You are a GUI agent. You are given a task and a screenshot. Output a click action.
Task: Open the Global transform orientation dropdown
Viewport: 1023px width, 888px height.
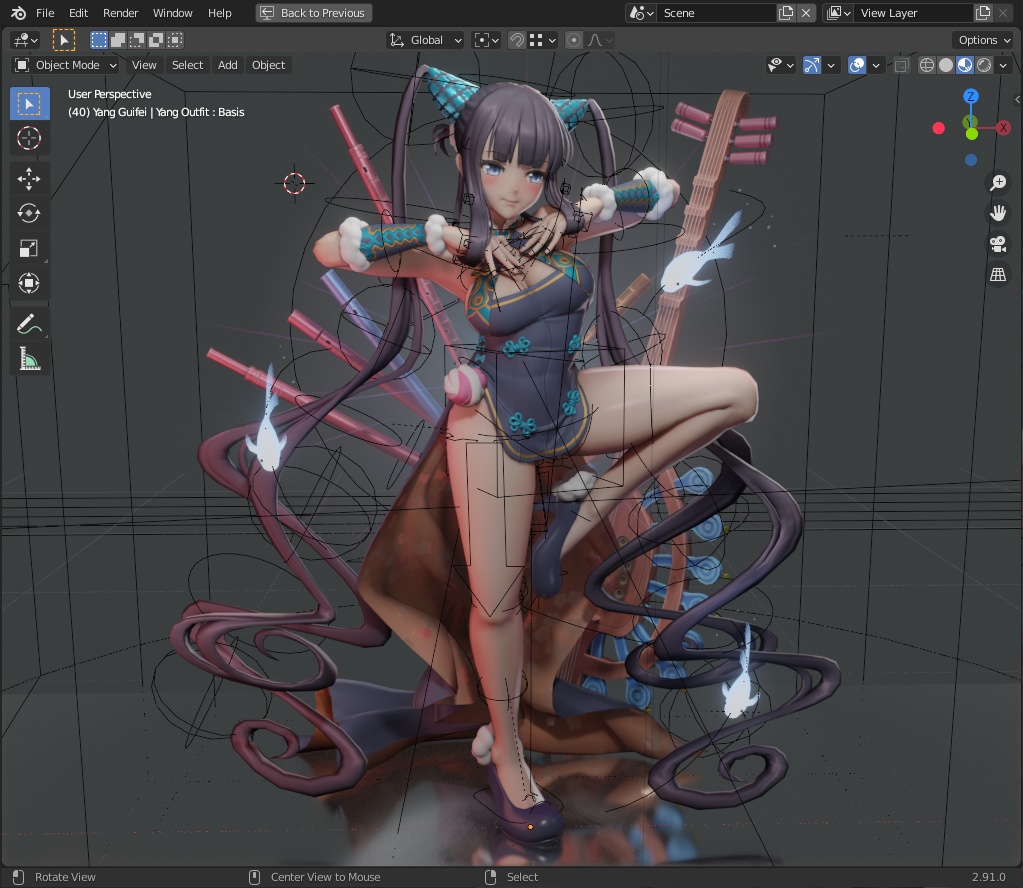pyautogui.click(x=425, y=39)
